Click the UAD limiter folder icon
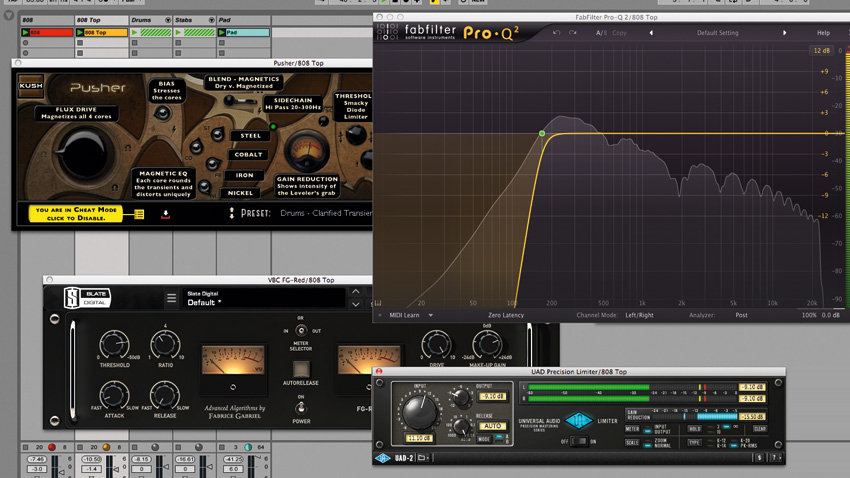 click(424, 458)
